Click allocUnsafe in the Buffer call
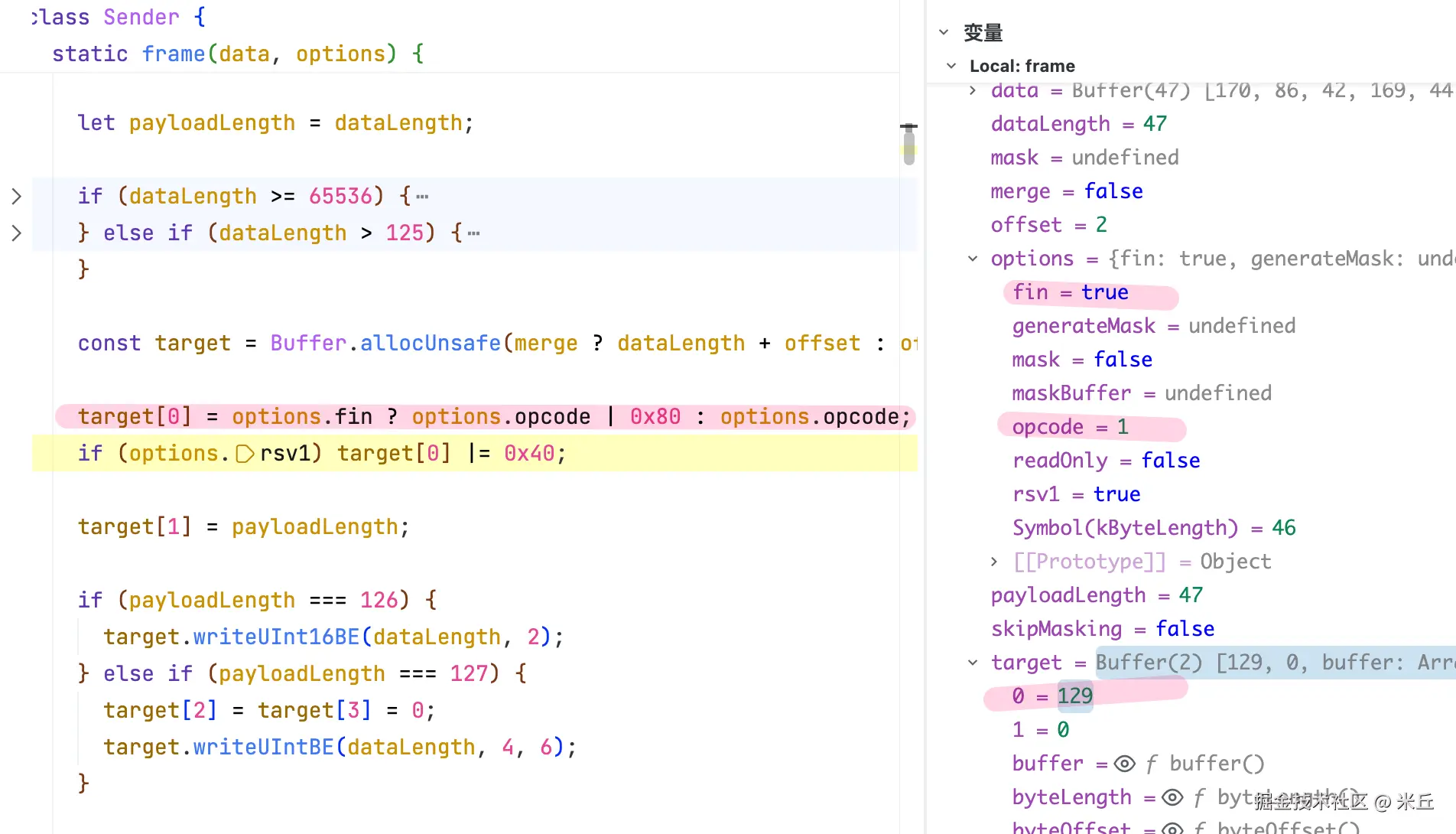1456x834 pixels. (x=431, y=343)
